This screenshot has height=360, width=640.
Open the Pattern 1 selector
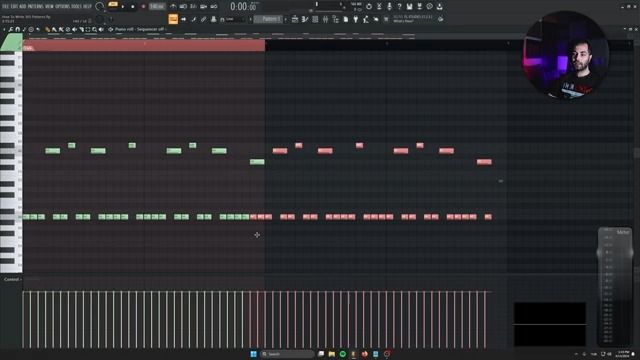269,19
